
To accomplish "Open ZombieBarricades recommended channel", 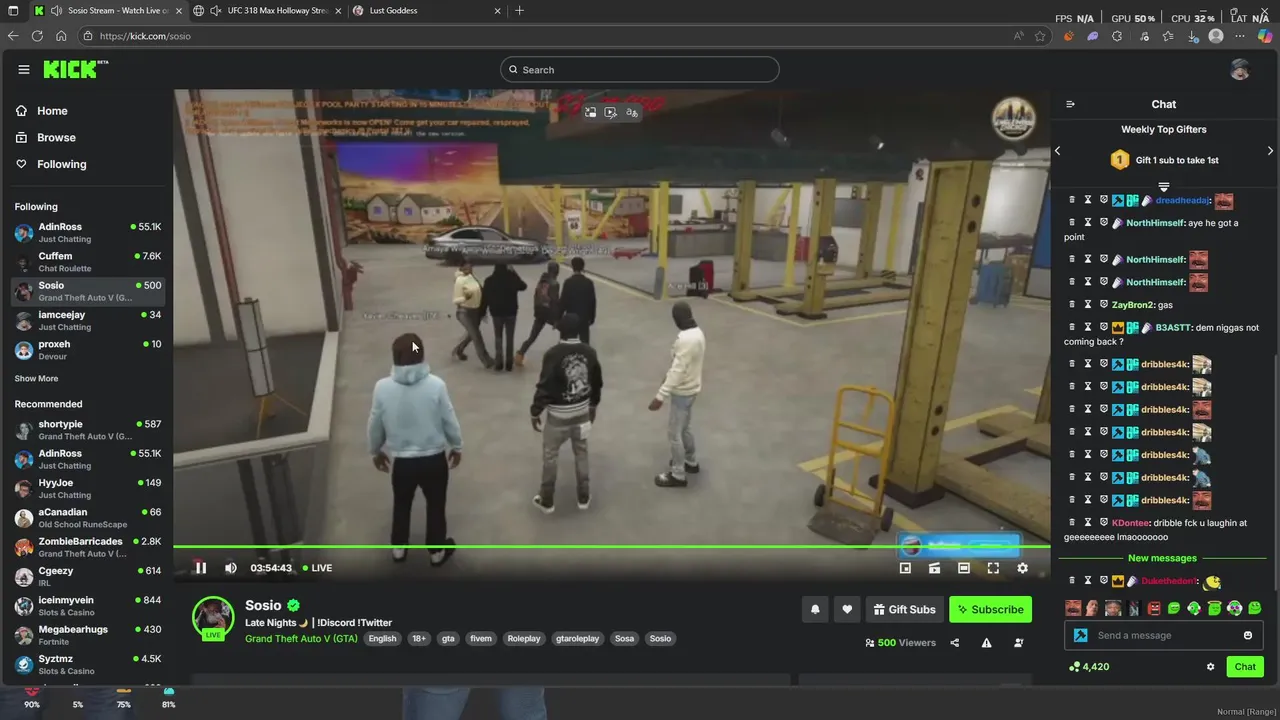I will [88, 547].
